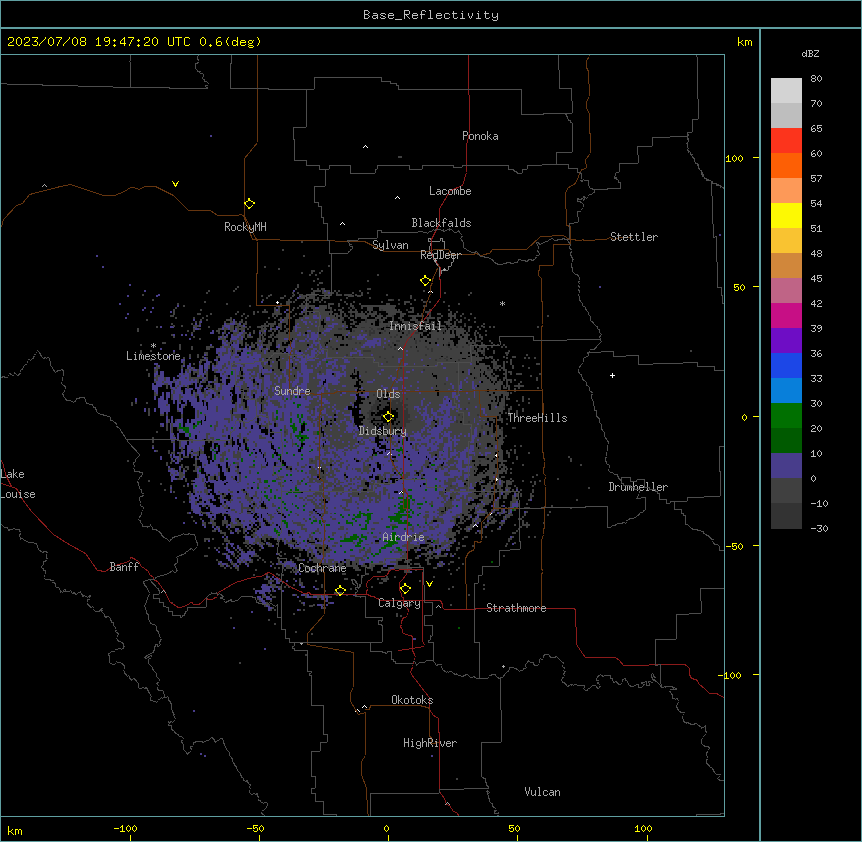Click the 80 dBZ white legend swatch
This screenshot has height=842, width=862.
(x=786, y=91)
